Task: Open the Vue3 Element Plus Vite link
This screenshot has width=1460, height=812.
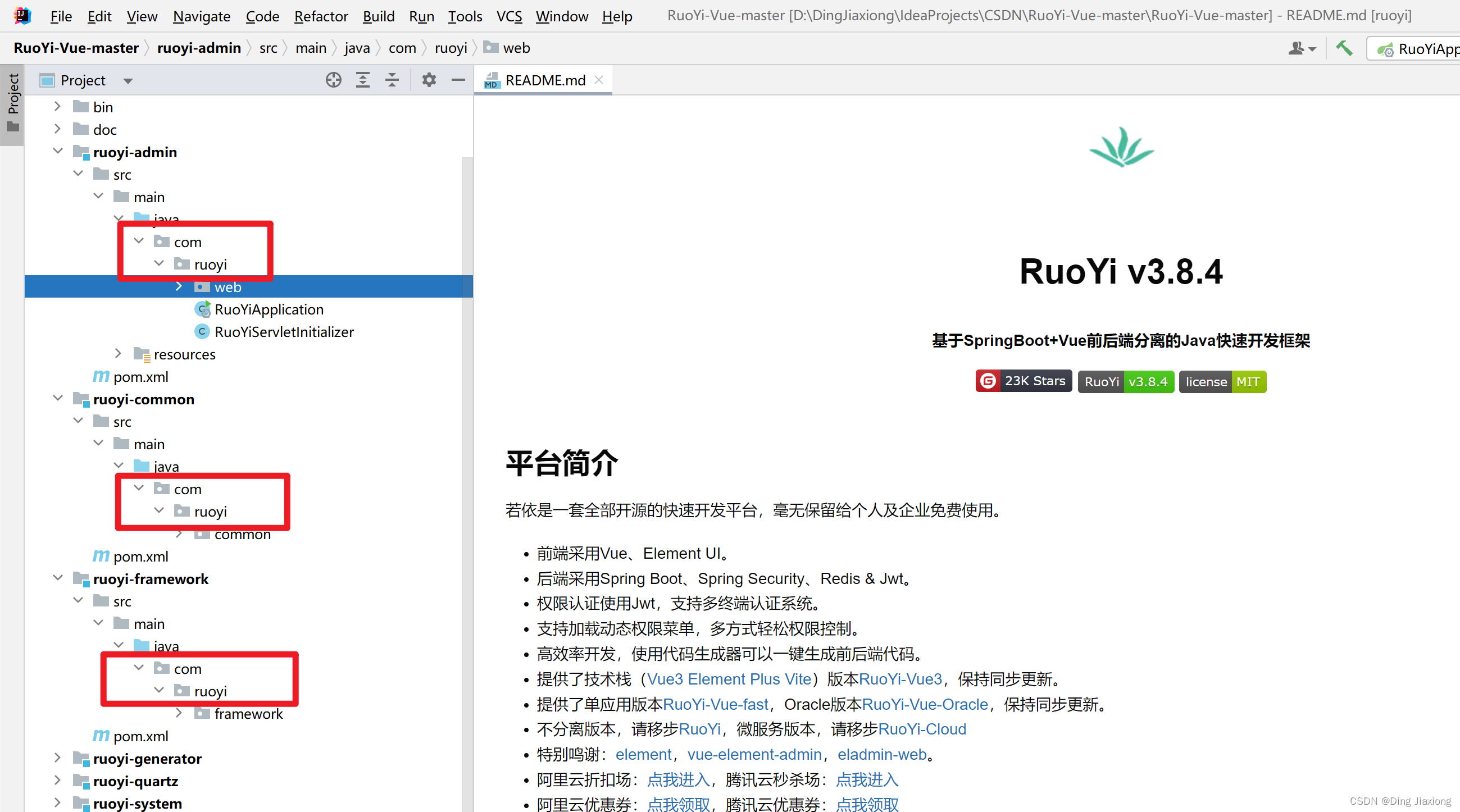Action: [729, 679]
